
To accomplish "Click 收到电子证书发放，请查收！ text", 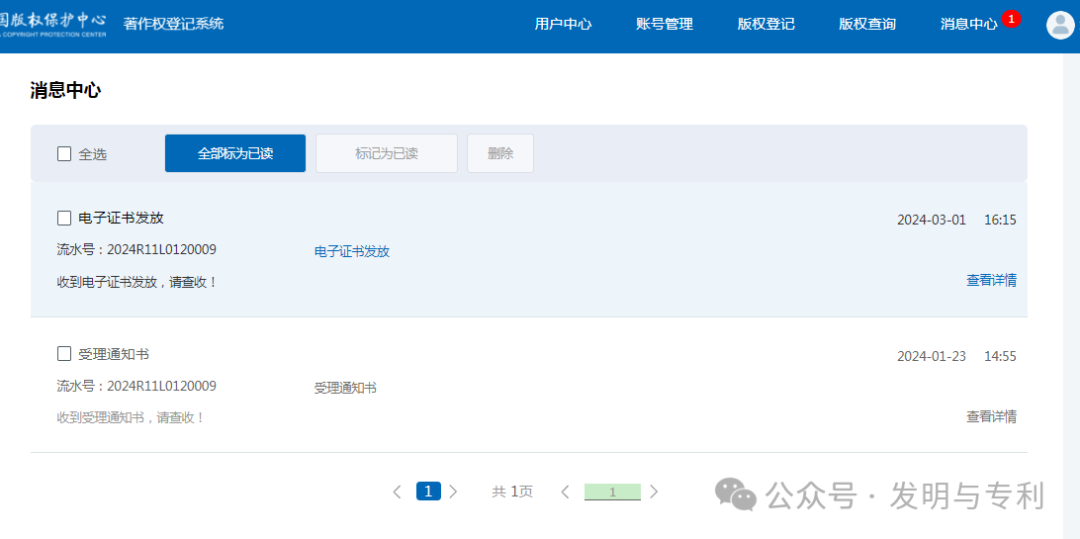I will point(138,282).
